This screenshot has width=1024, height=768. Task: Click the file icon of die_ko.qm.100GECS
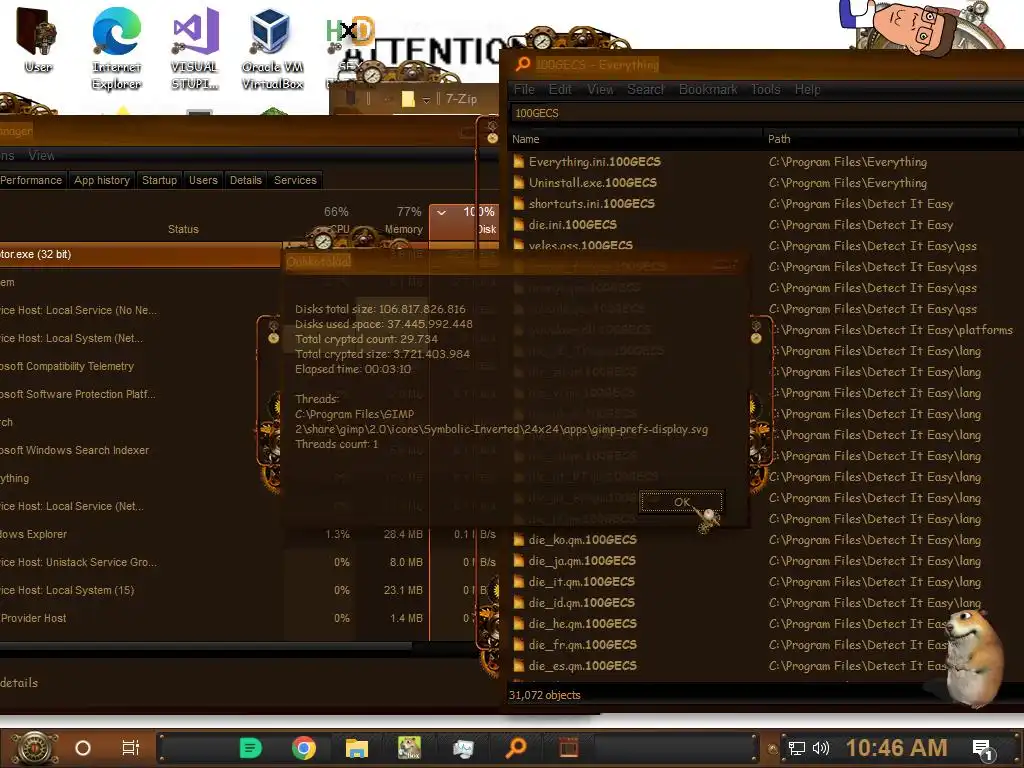[x=519, y=540]
